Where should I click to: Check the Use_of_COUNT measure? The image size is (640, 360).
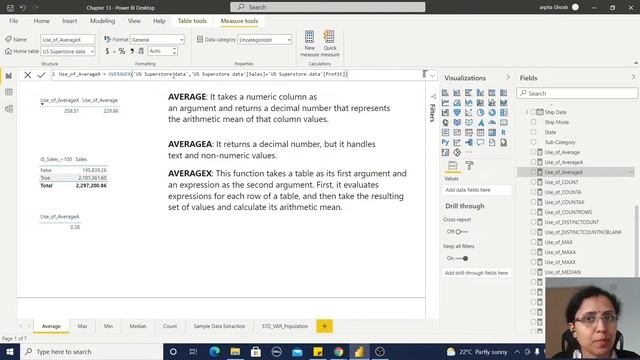pos(533,182)
